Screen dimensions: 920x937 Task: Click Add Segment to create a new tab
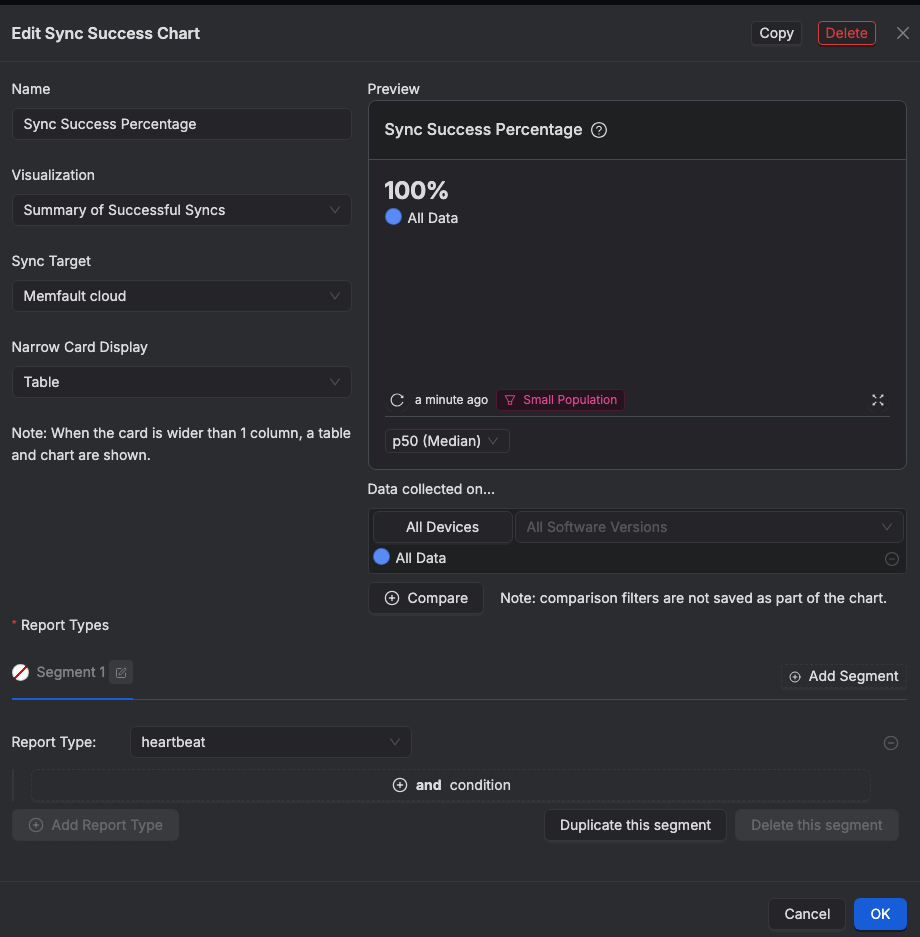click(843, 676)
